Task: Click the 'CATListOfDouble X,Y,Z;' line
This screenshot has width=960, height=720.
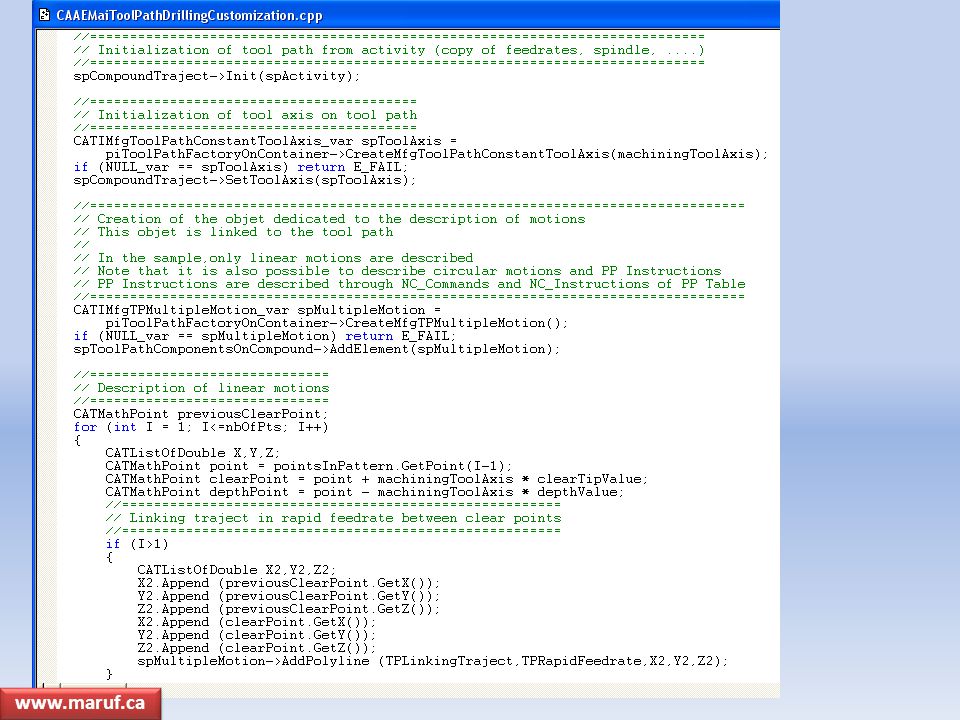Action: tap(192, 453)
